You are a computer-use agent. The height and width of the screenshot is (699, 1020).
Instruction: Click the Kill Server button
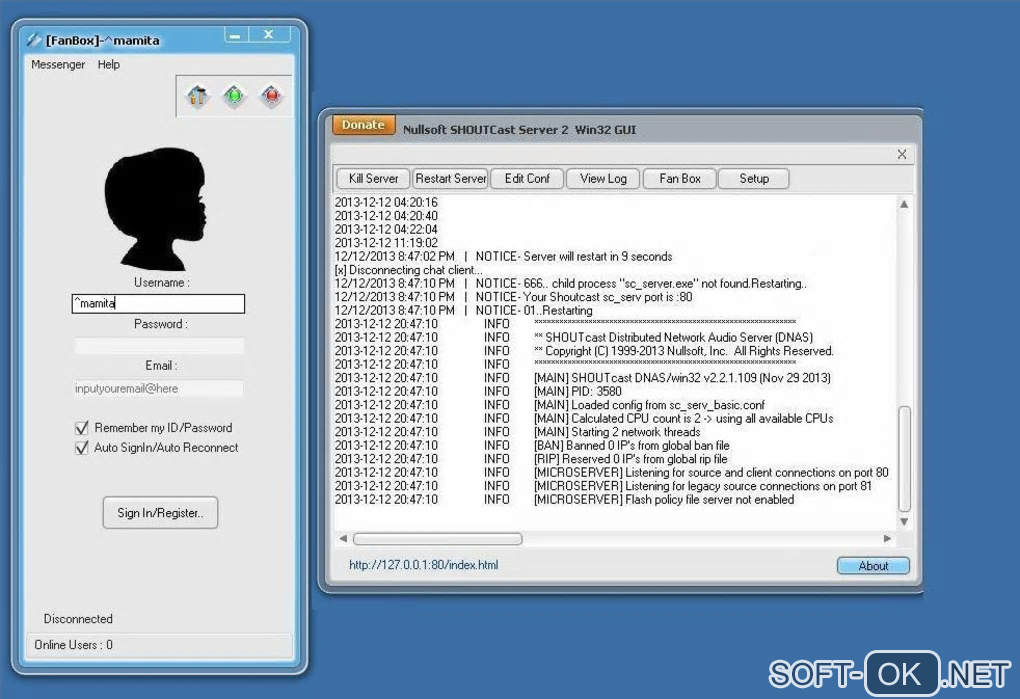point(373,179)
